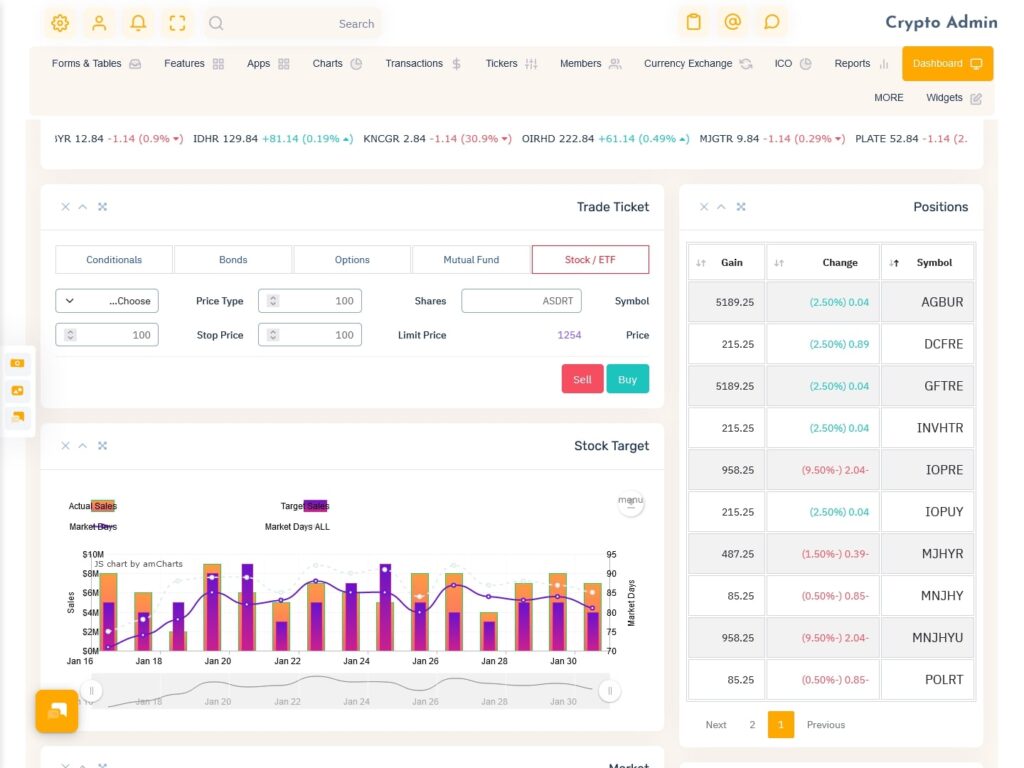Image resolution: width=1024 pixels, height=768 pixels.
Task: Open the Widgets menu item
Action: coord(953,98)
